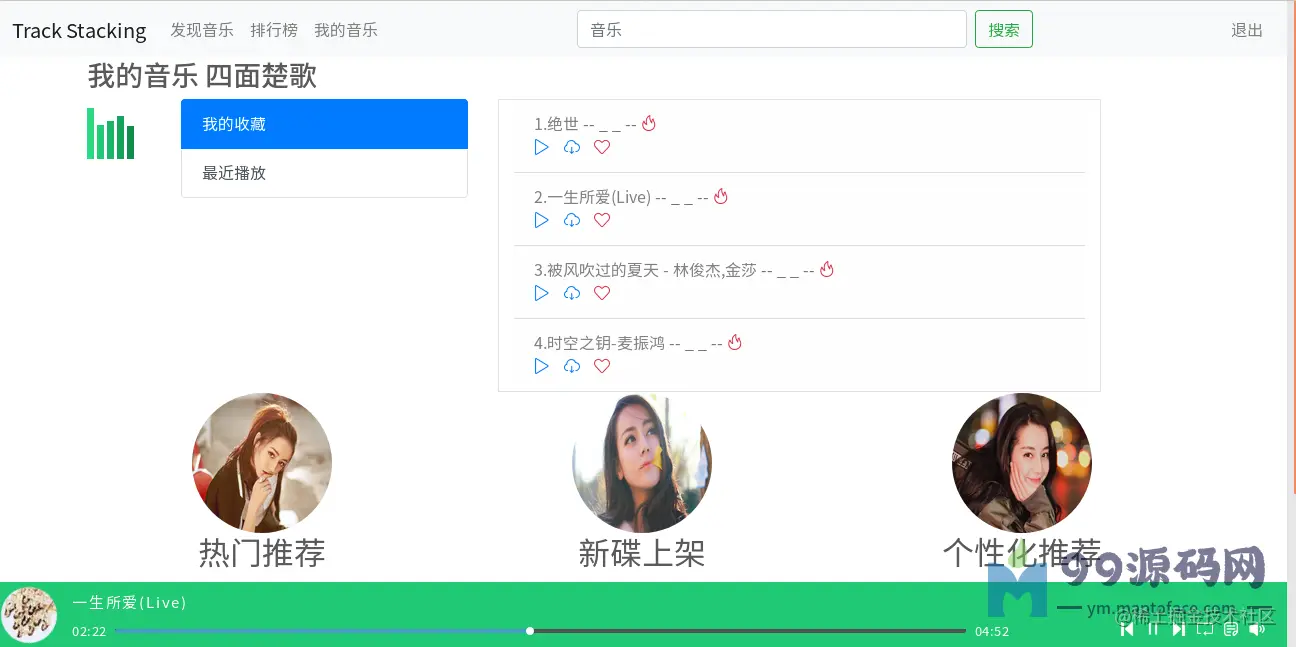The width and height of the screenshot is (1296, 647).
Task: Click song title 2.一生所爱(Live)
Action: pyautogui.click(x=592, y=197)
